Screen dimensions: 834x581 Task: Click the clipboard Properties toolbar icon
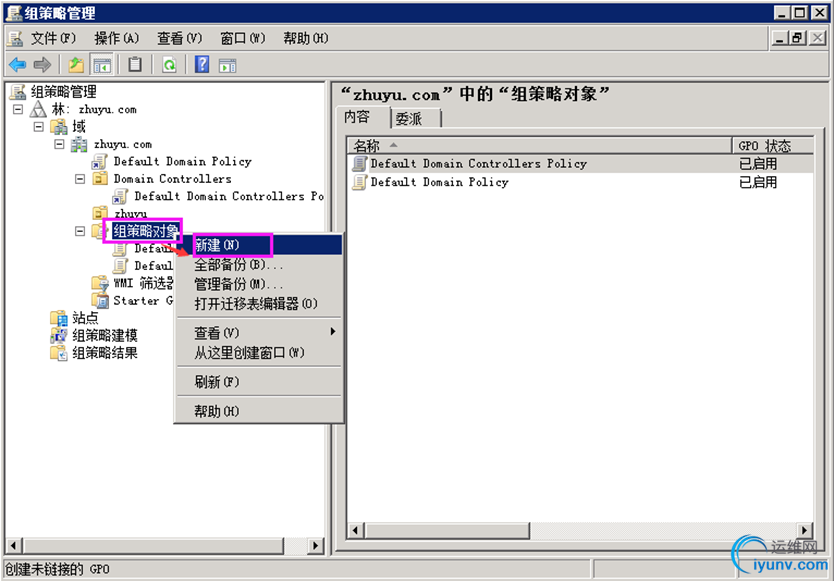[x=135, y=65]
